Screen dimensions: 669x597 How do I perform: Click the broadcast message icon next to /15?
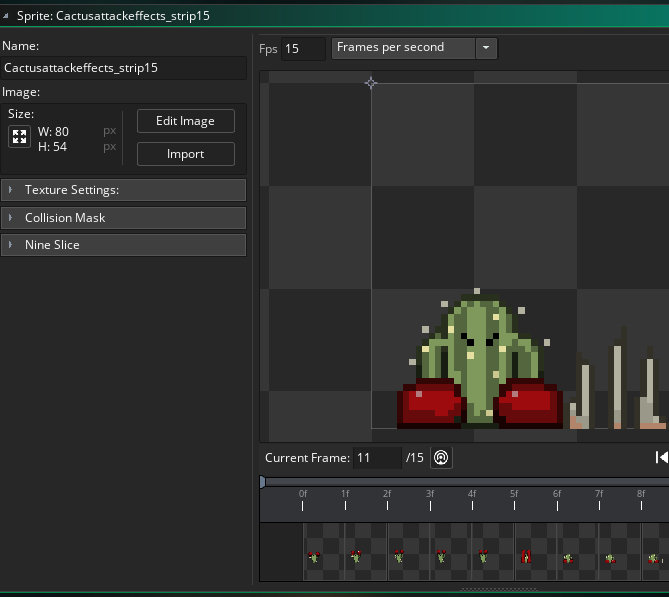[x=441, y=458]
